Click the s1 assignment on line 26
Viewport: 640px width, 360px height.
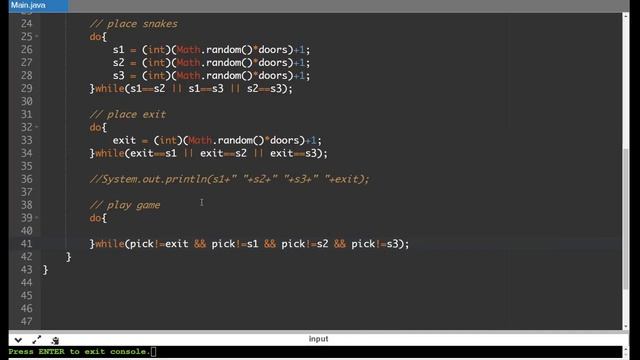point(211,50)
